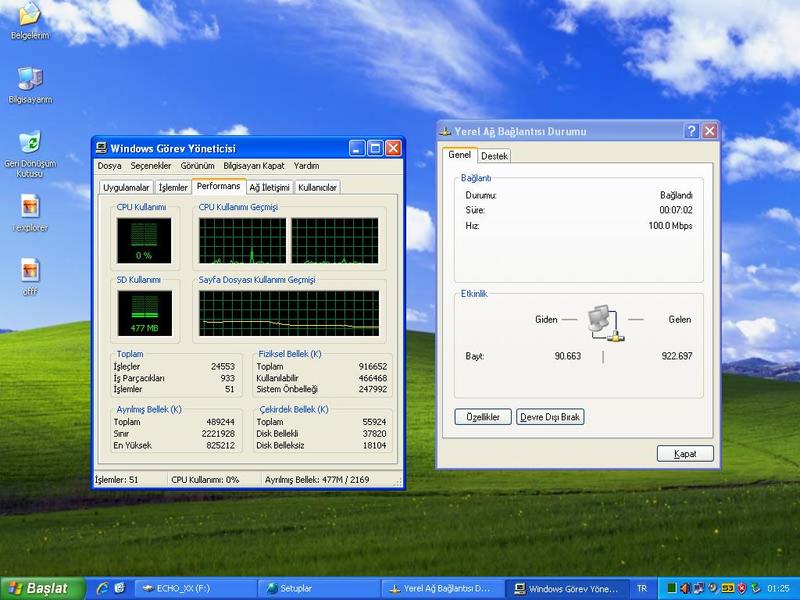Click the network connection tray icon
Viewport: 800px width, 600px height.
698,588
